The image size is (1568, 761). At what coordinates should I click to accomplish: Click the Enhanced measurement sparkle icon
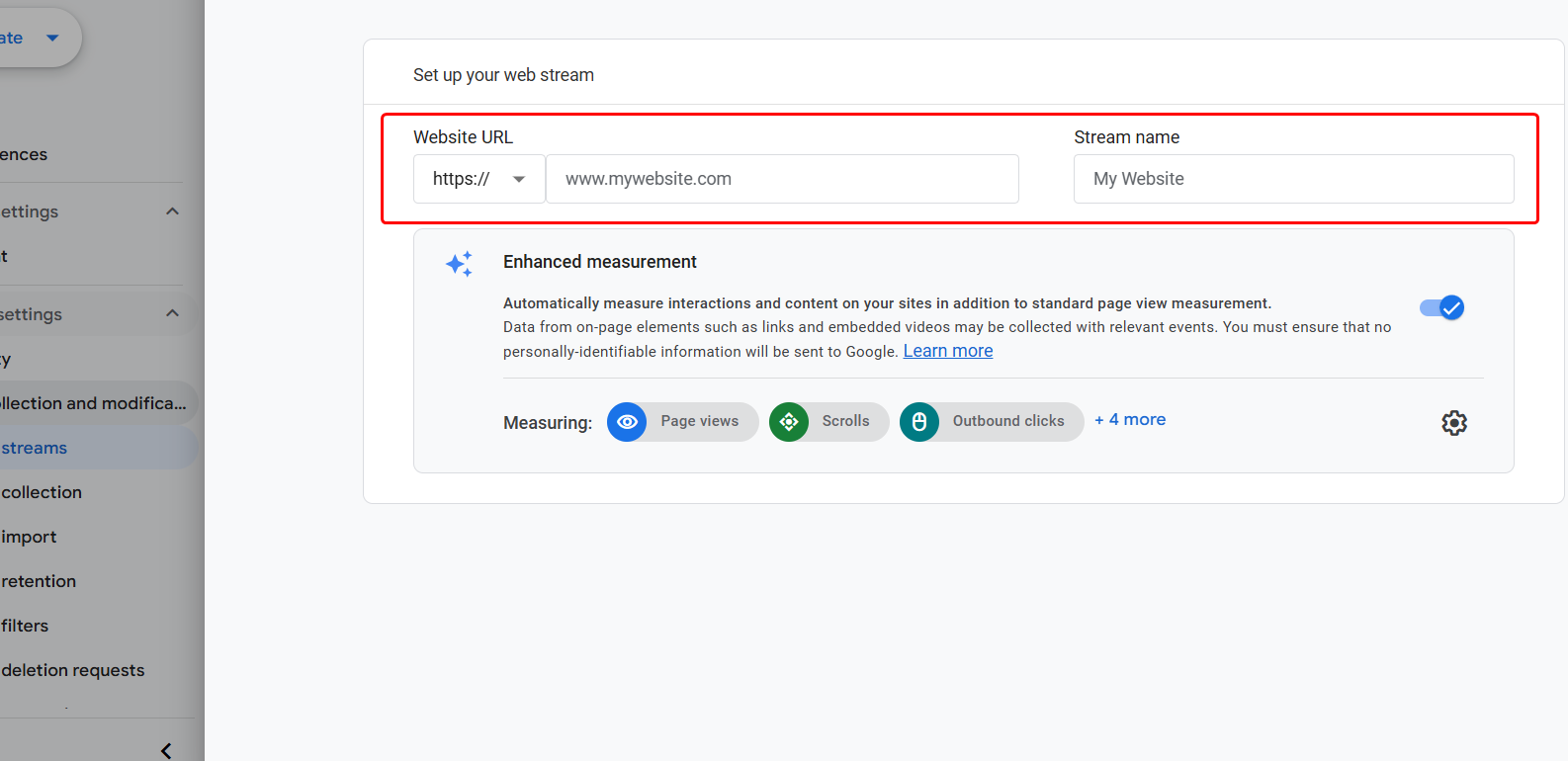[460, 264]
